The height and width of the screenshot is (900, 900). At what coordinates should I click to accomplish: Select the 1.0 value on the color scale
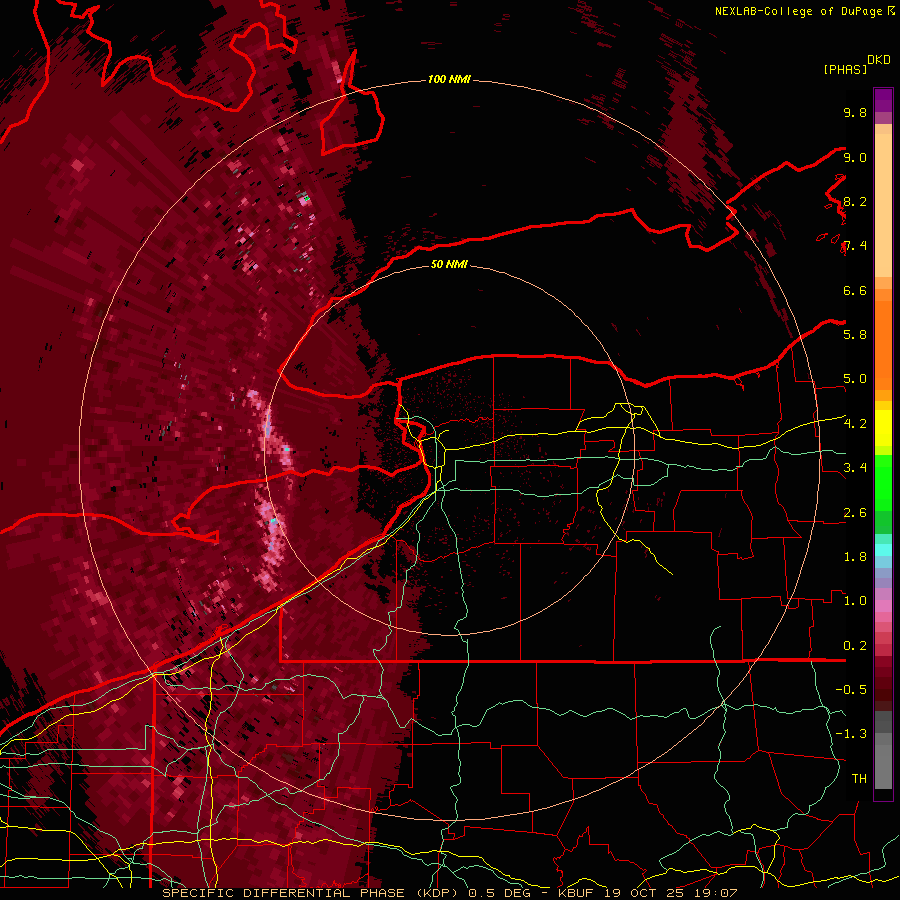[x=855, y=601]
